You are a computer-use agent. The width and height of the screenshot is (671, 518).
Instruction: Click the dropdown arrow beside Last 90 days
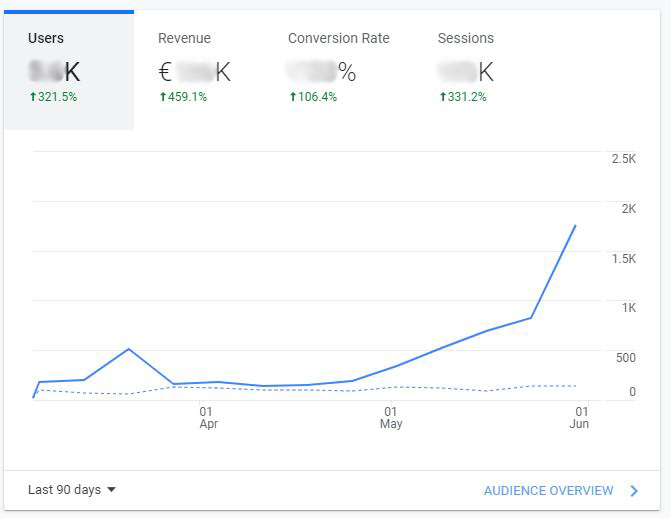click(x=111, y=490)
